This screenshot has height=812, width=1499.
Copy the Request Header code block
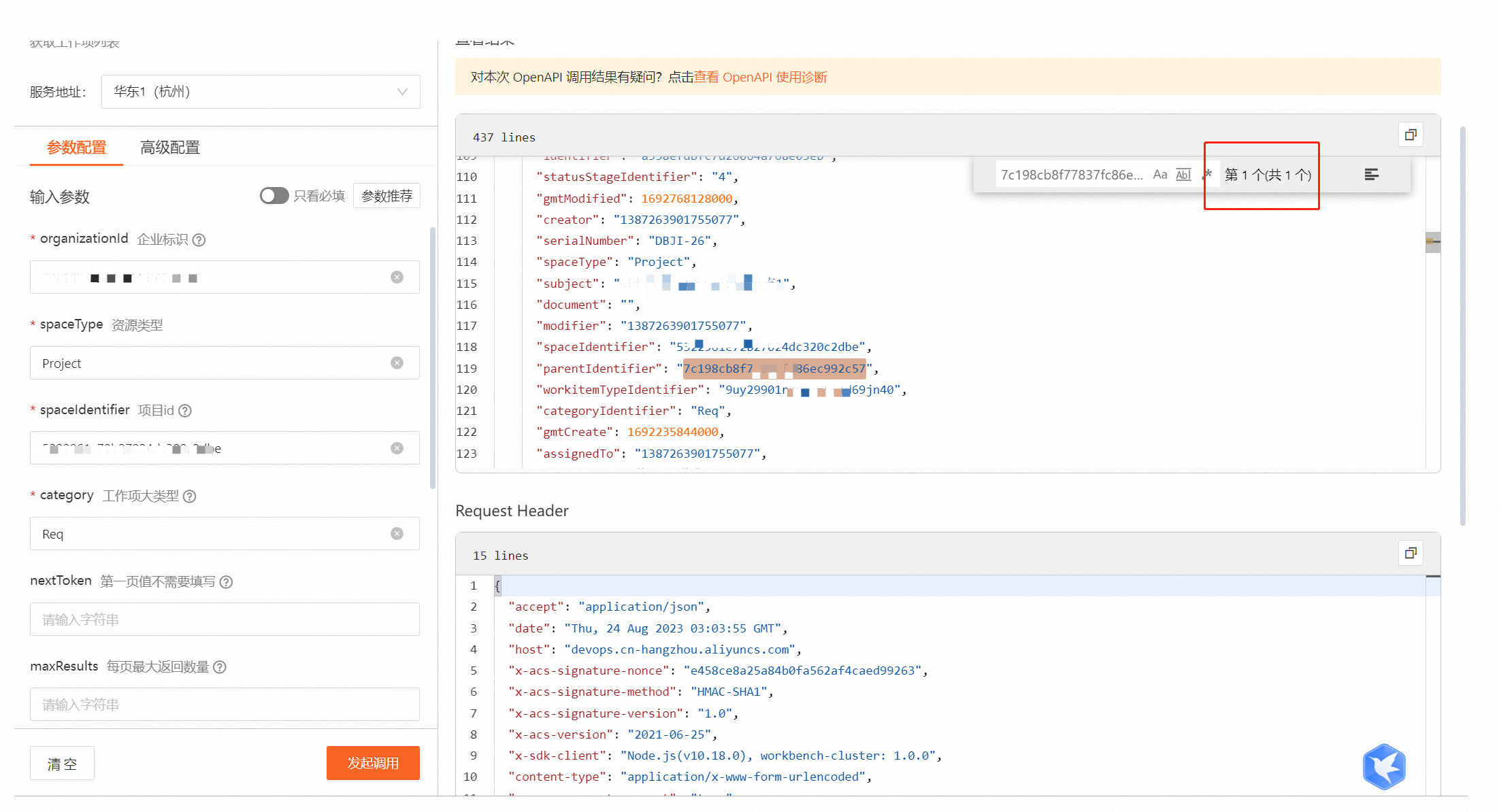pyautogui.click(x=1411, y=553)
